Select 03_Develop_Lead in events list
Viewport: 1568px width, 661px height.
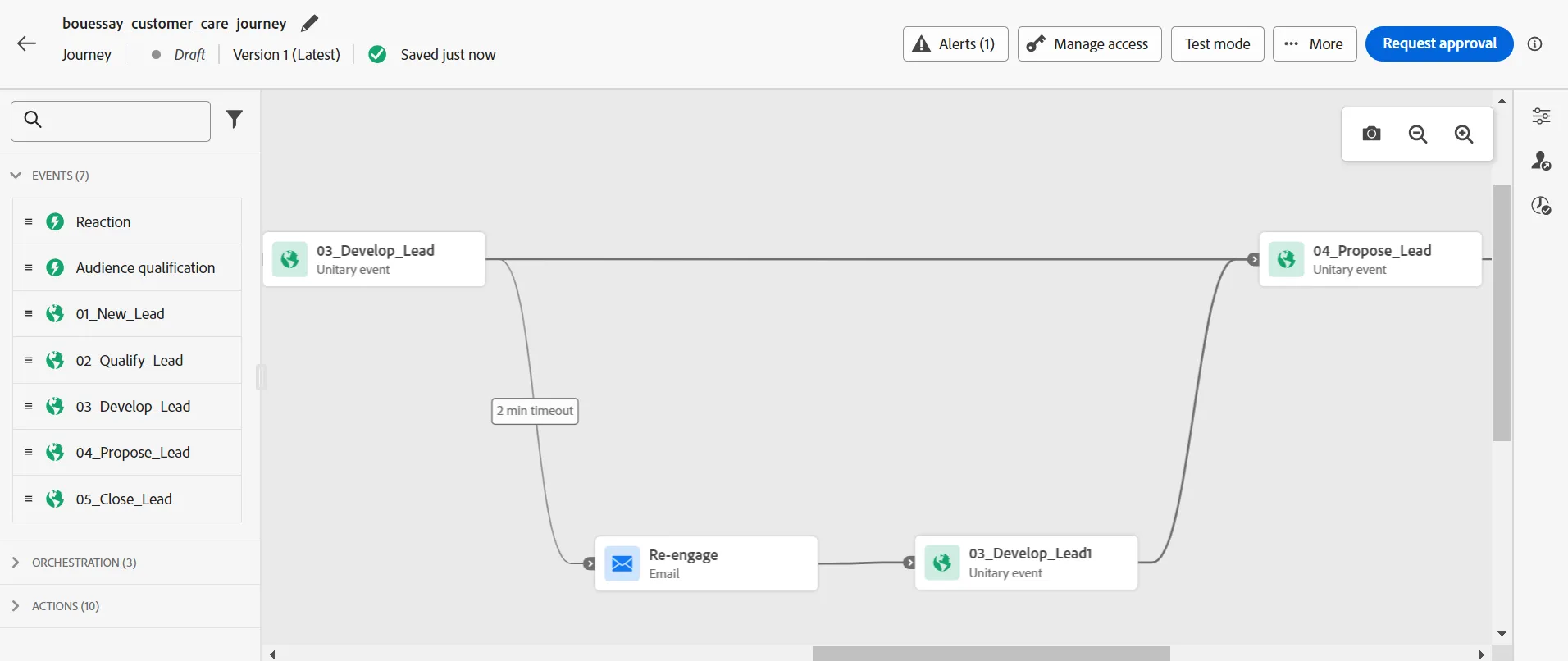(x=127, y=407)
